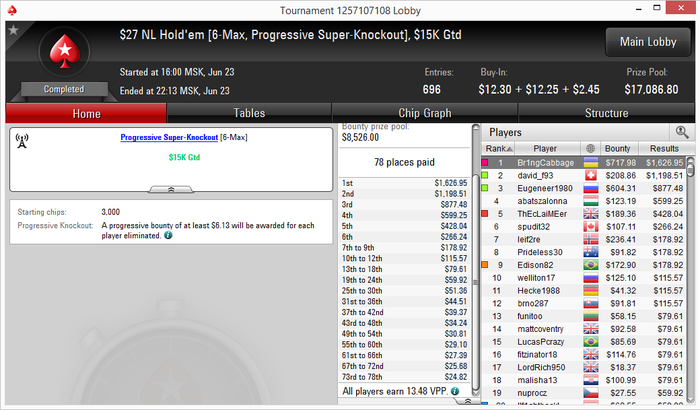Click the broadcast antenna icon in tournament panel
This screenshot has height=410, width=700.
pos(21,141)
